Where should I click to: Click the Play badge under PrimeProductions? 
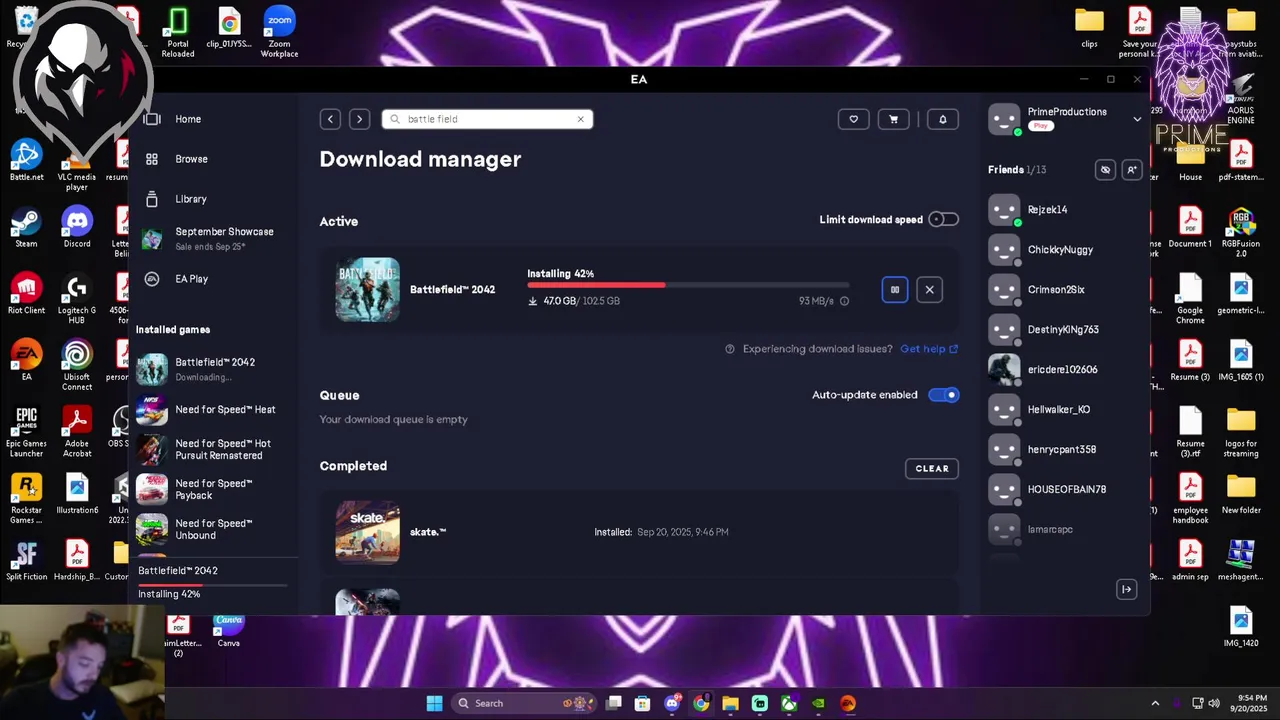[1041, 126]
